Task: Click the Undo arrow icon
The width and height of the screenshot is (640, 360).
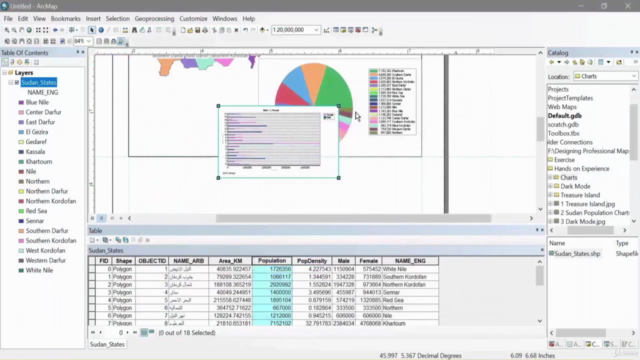Action: pyautogui.click(x=245, y=30)
